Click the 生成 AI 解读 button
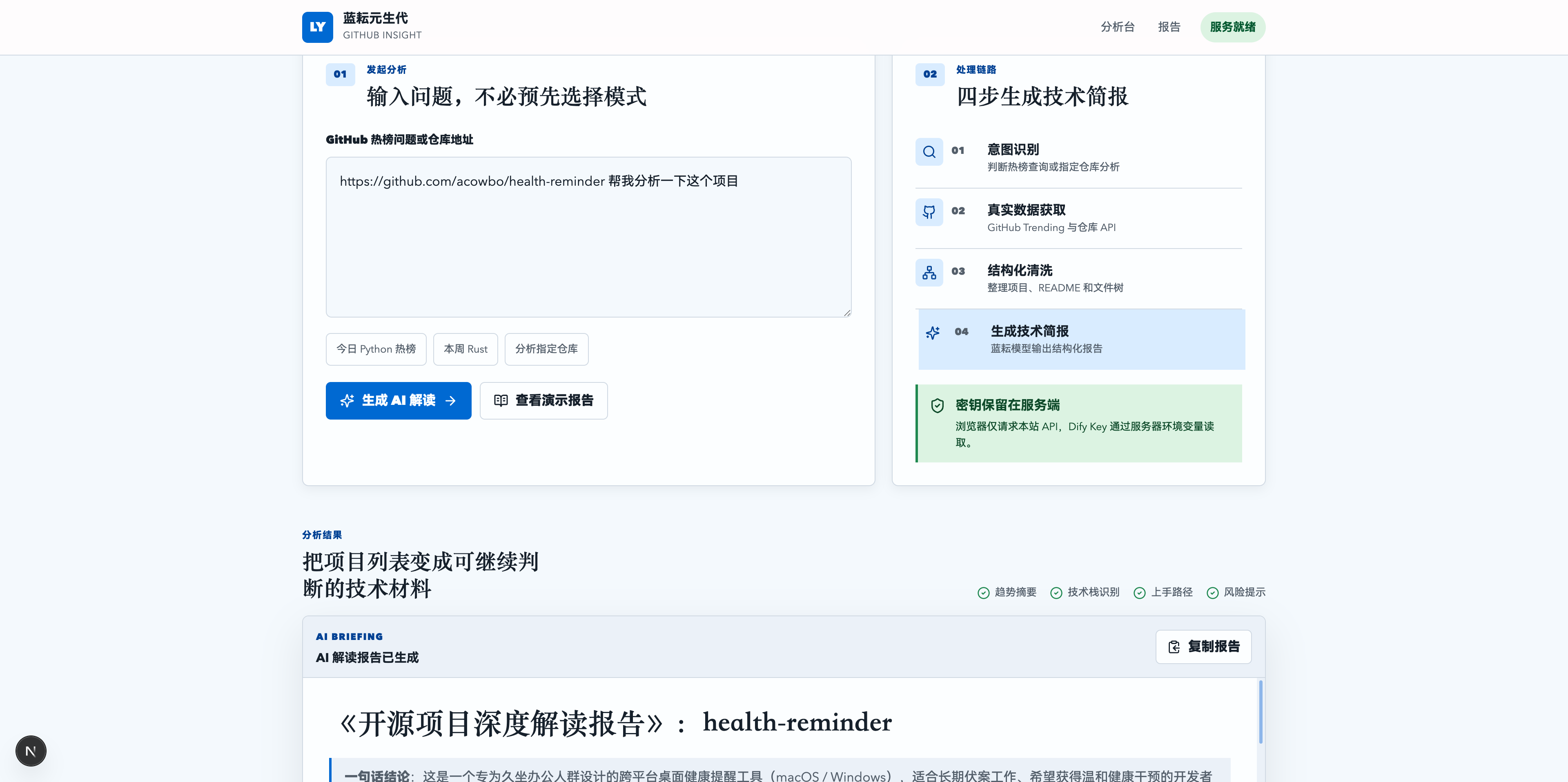This screenshot has width=1568, height=782. coord(398,400)
